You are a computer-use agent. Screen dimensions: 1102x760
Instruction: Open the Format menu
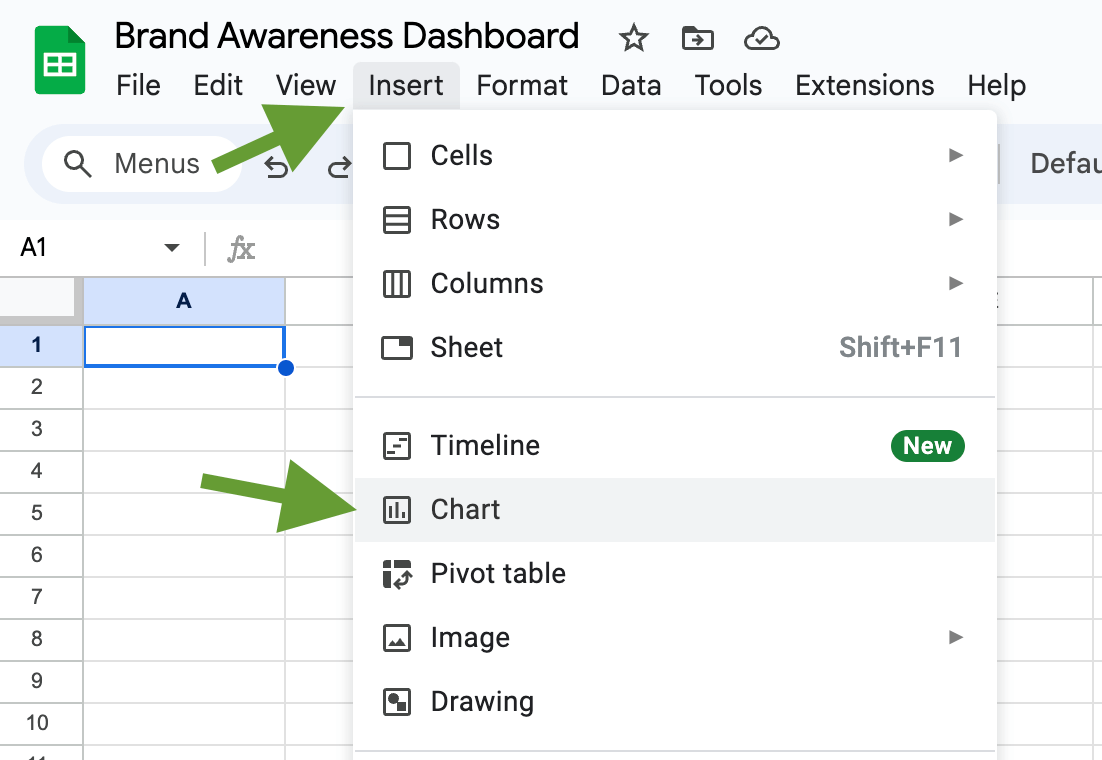(x=521, y=86)
